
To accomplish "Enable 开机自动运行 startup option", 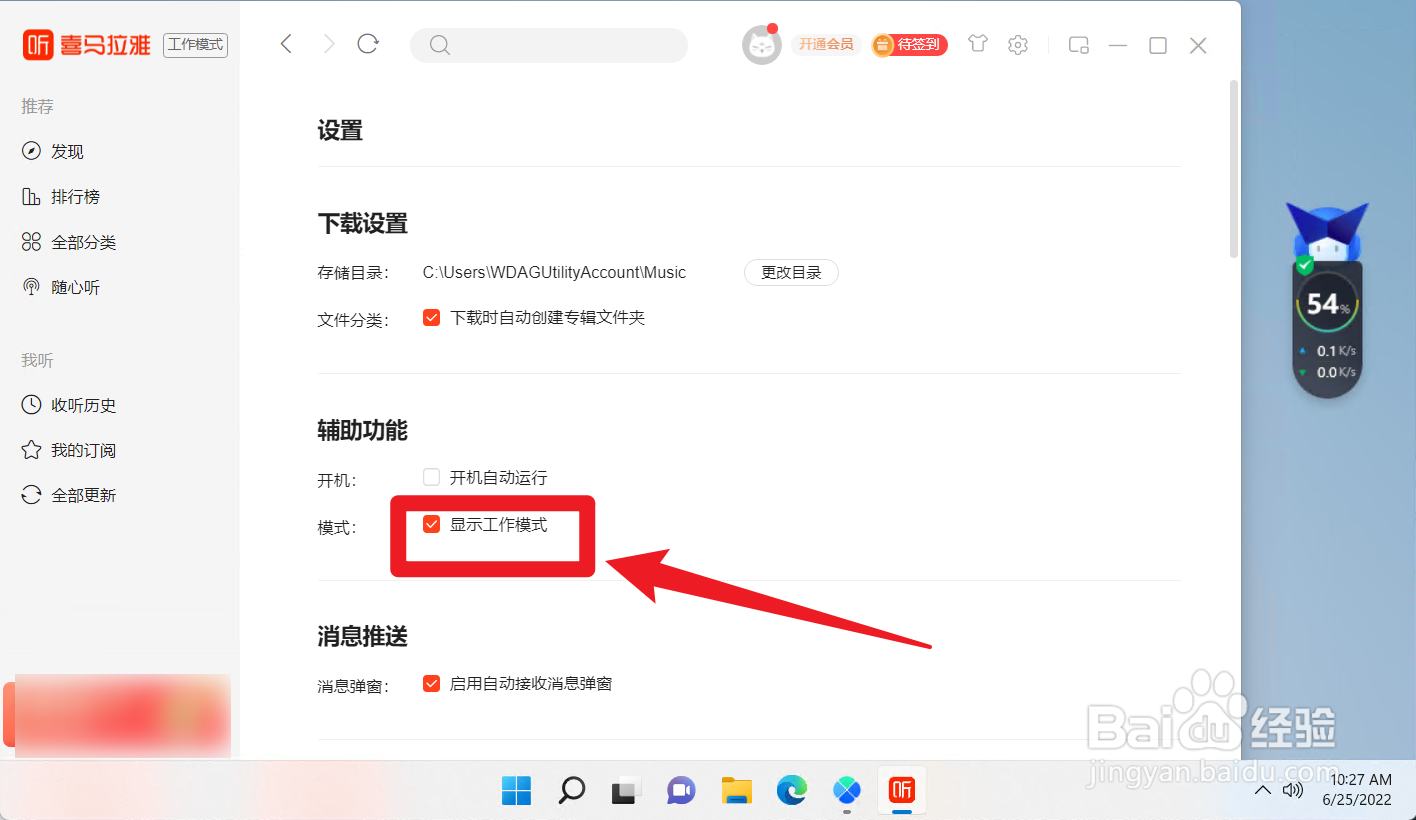I will pyautogui.click(x=431, y=477).
